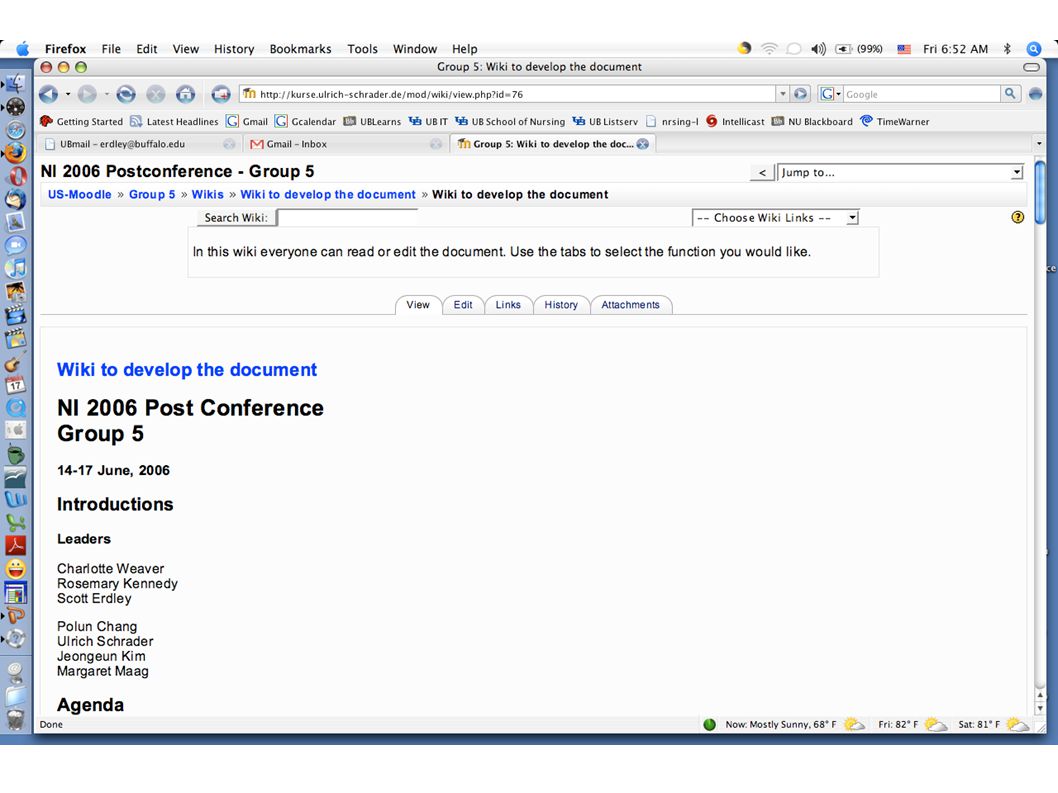The image size is (1058, 793).
Task: Open the Latest Headlines bookmark
Action: [x=175, y=121]
